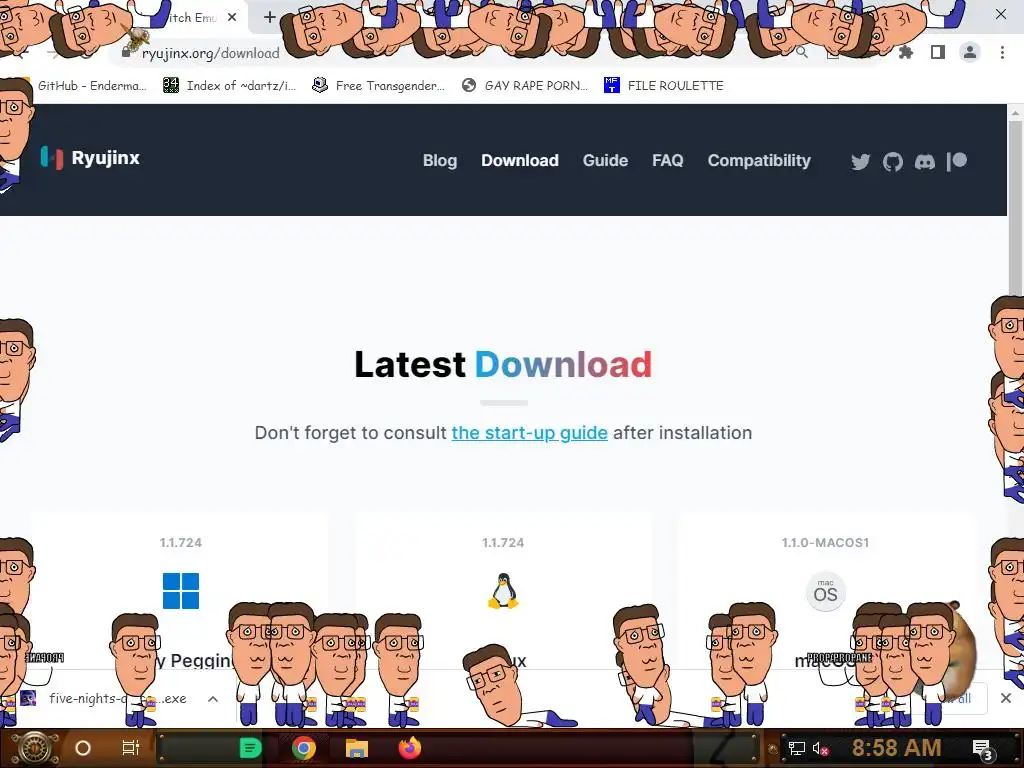
Task: Open the notification center icon
Action: click(983, 749)
